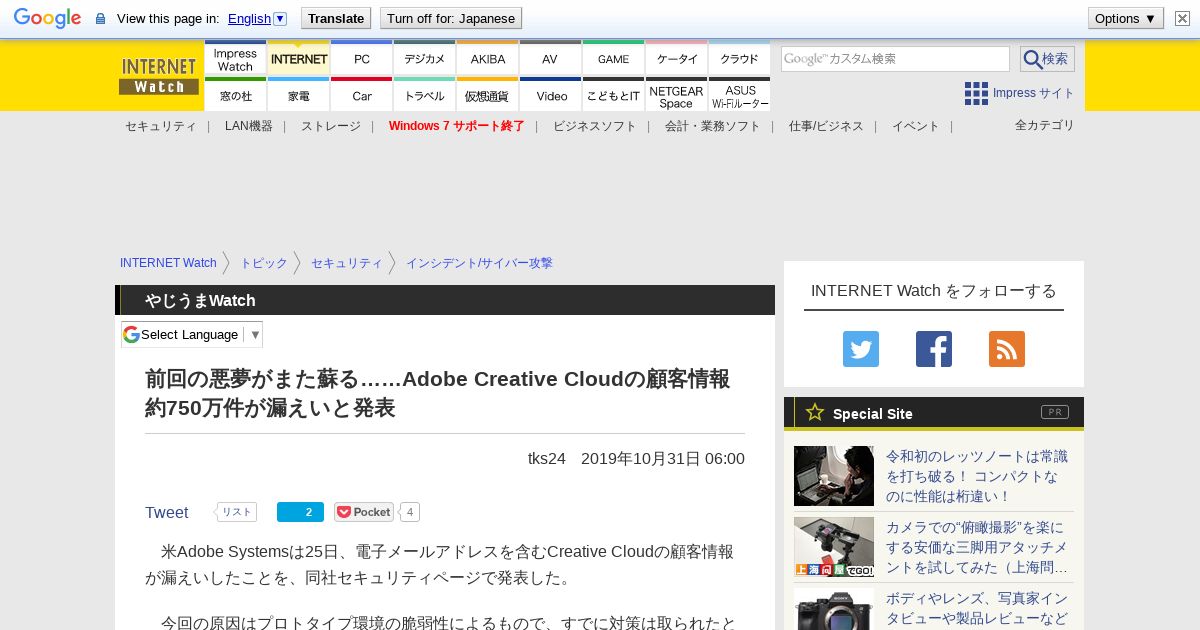Go to セキュリティ breadcrumb

(347, 263)
